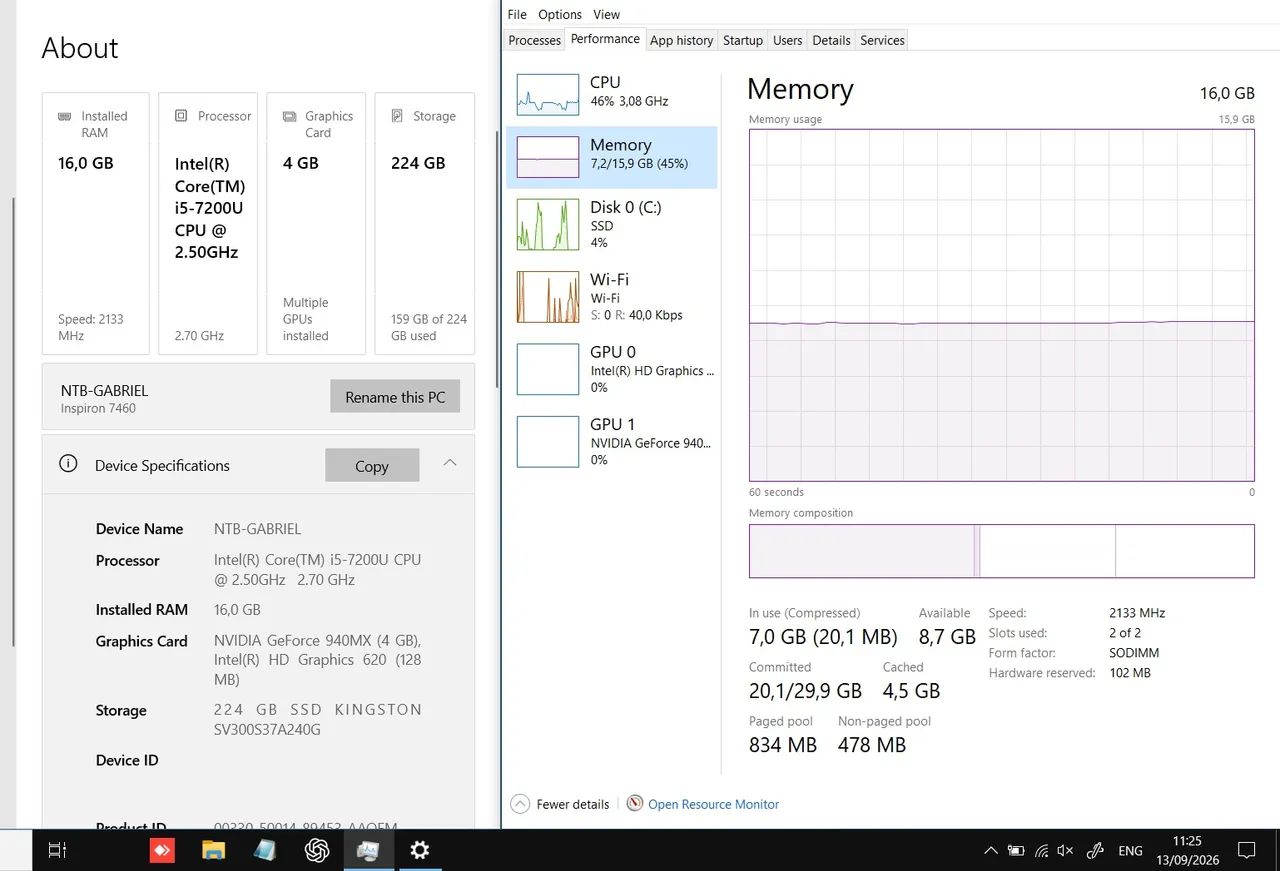The width and height of the screenshot is (1280, 871).
Task: Open the Details tab
Action: point(831,40)
